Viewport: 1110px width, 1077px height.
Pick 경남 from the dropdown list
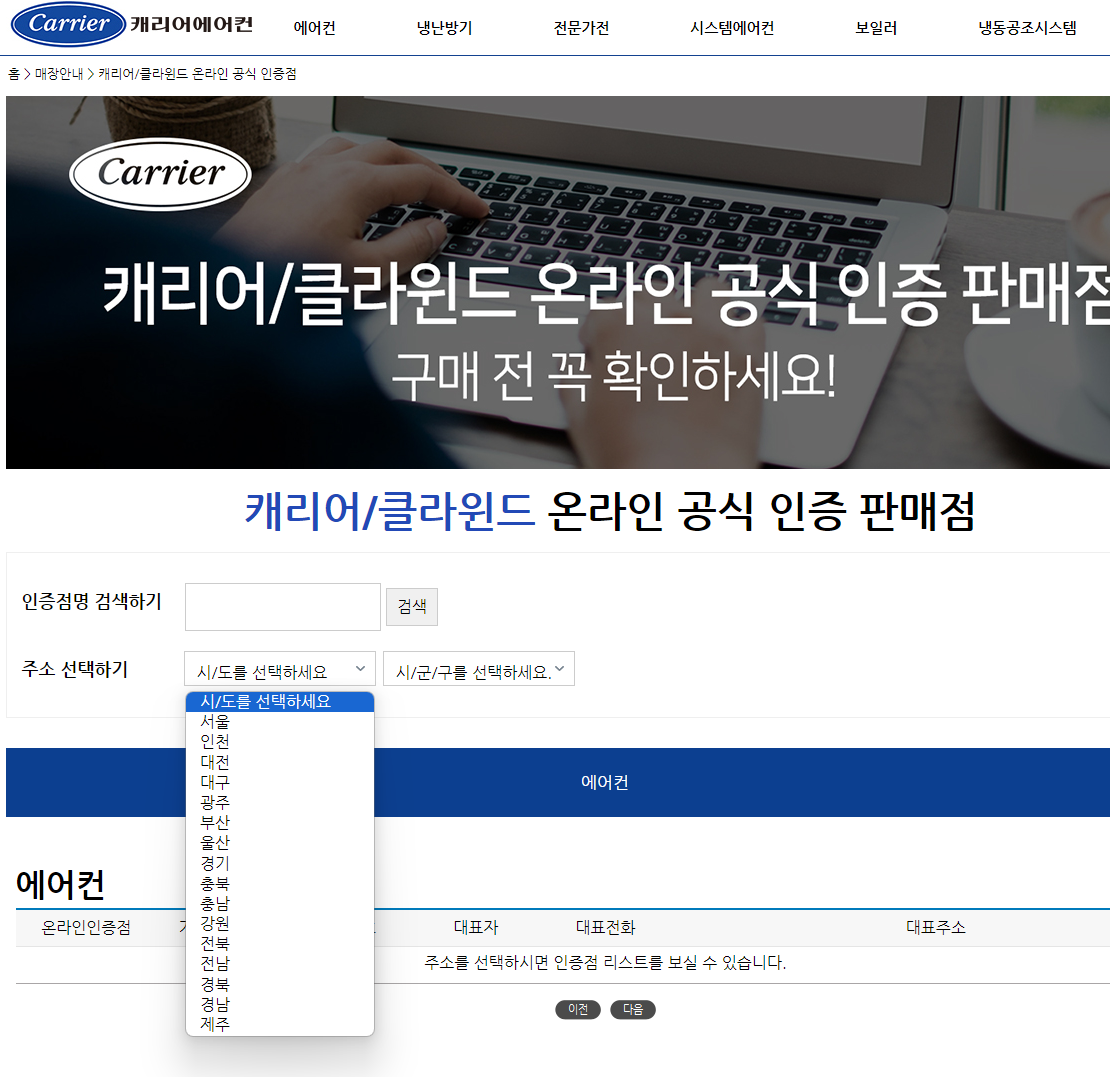(x=280, y=1004)
